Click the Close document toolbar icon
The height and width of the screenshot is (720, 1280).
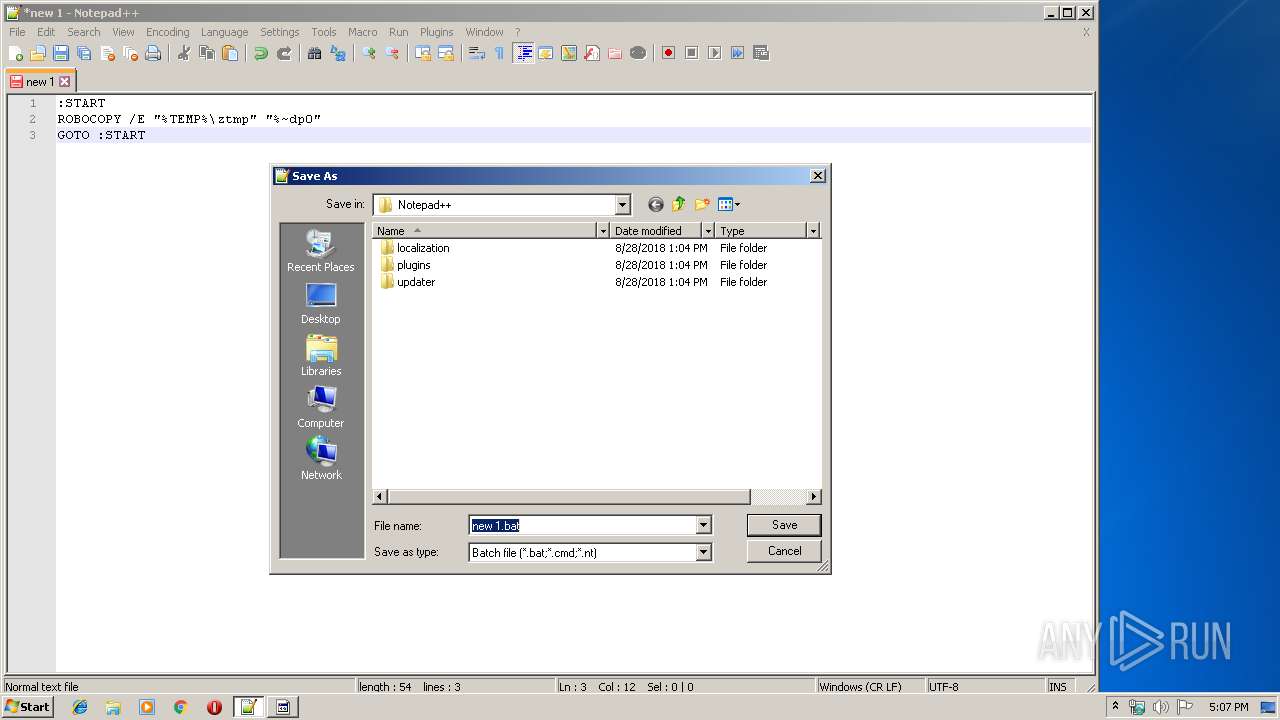[x=107, y=53]
